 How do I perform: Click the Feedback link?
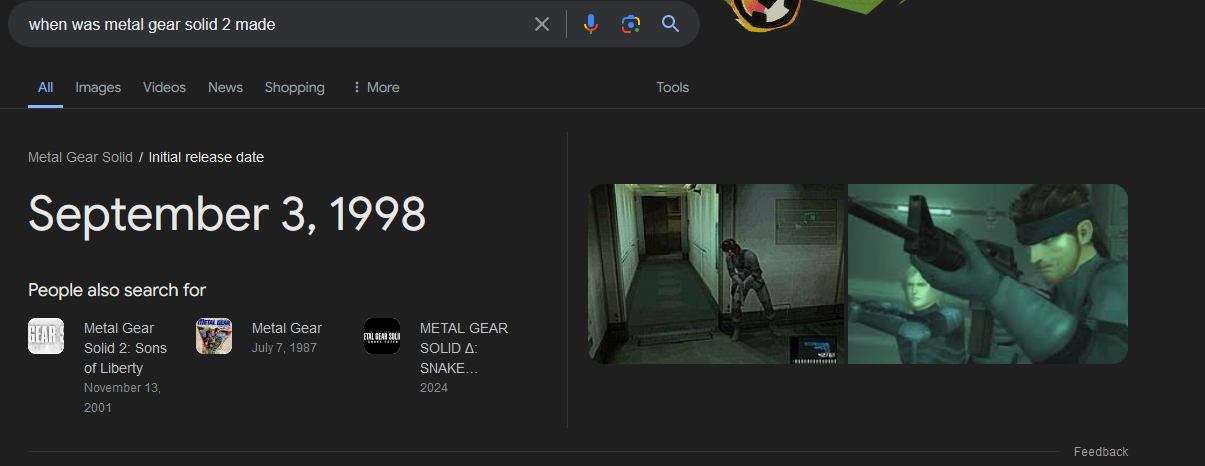tap(1101, 452)
